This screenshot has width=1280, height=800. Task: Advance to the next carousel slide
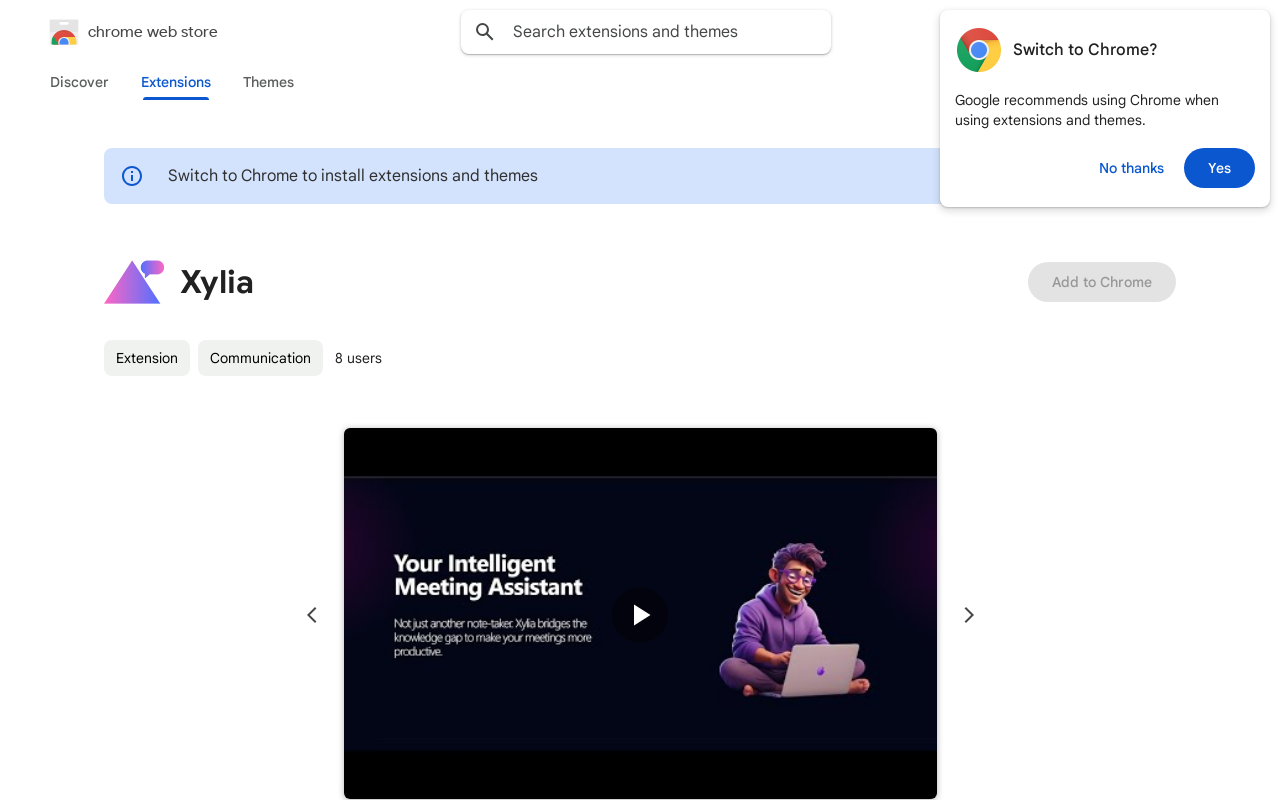(x=968, y=615)
